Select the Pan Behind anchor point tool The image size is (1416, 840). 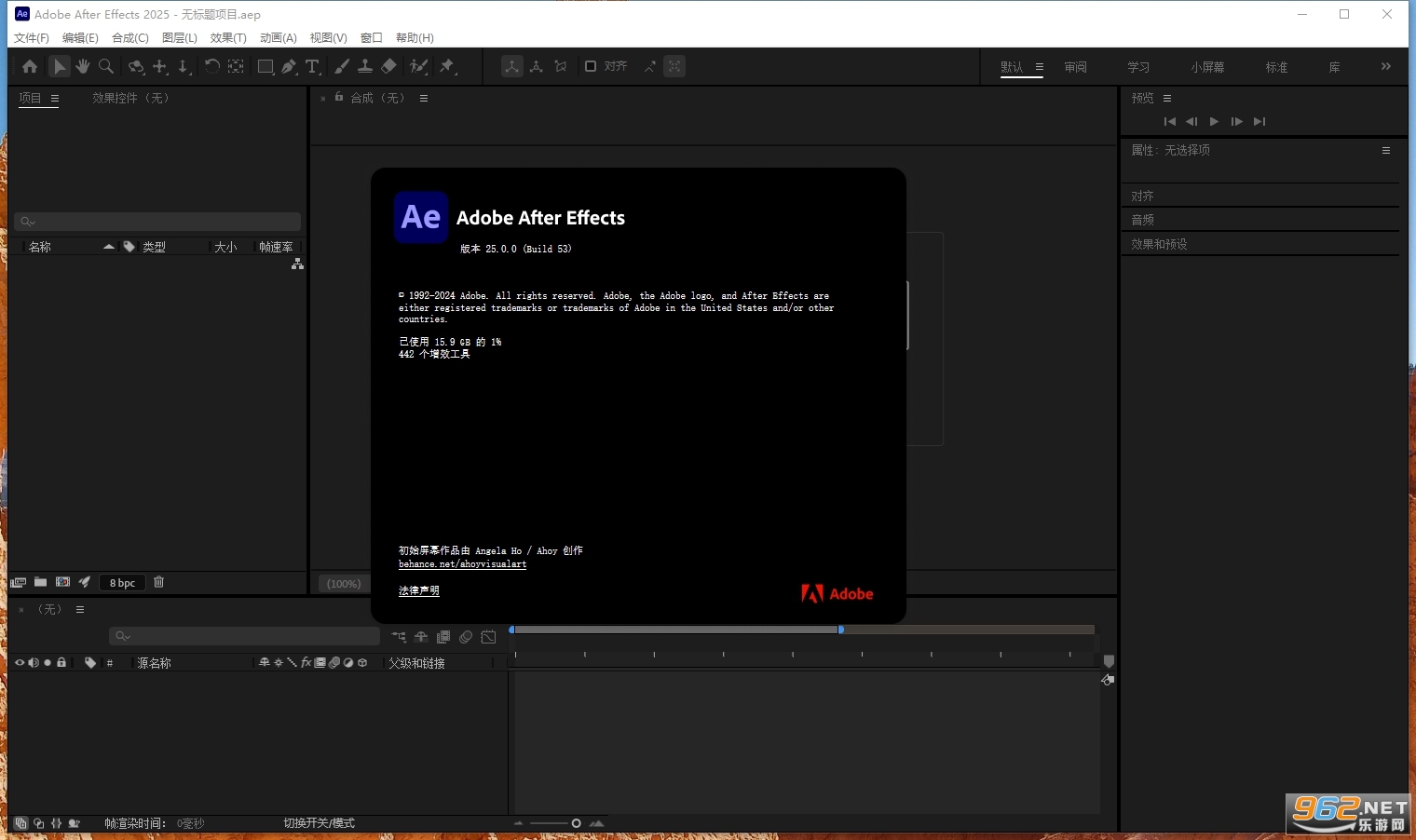click(x=237, y=66)
